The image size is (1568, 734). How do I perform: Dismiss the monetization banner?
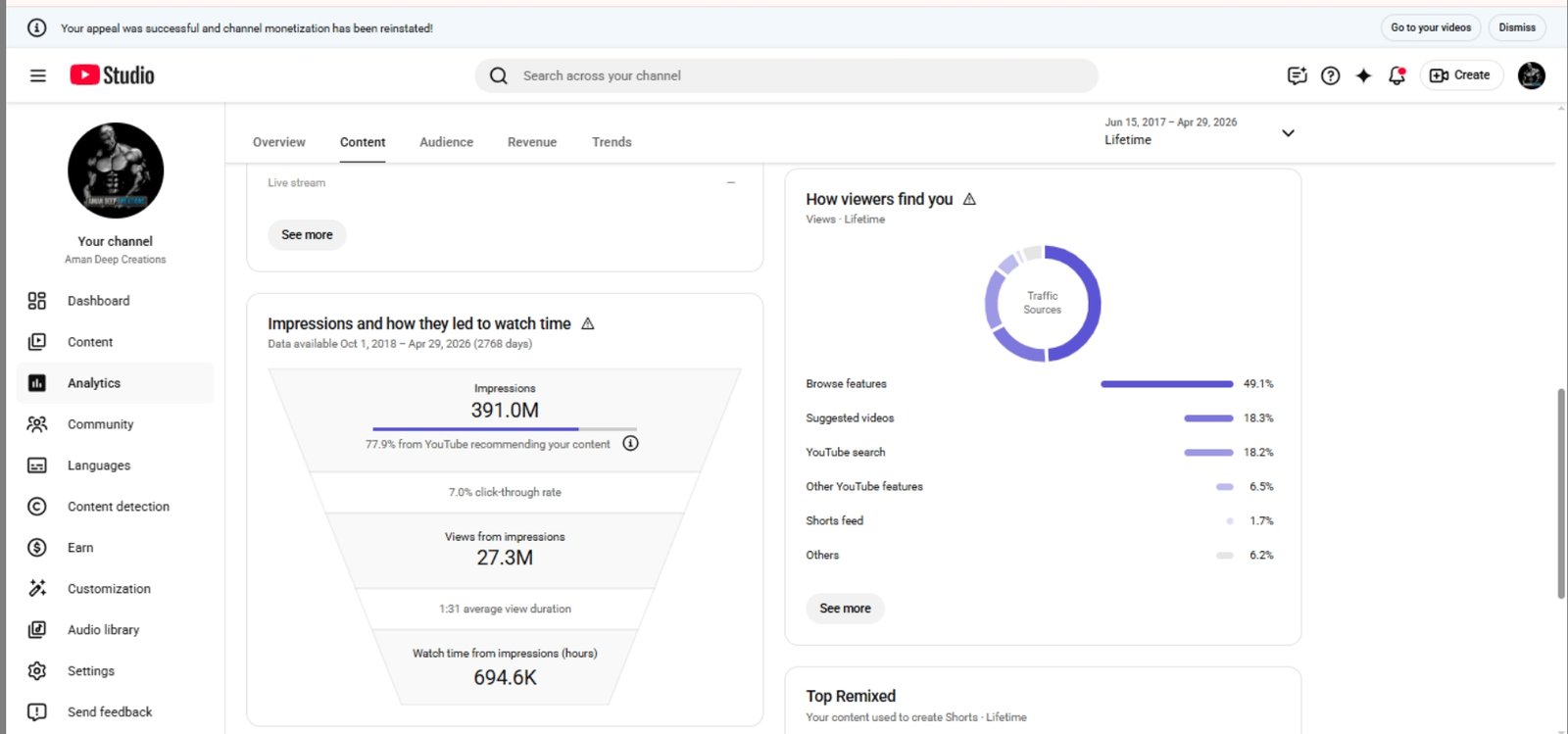tap(1516, 27)
